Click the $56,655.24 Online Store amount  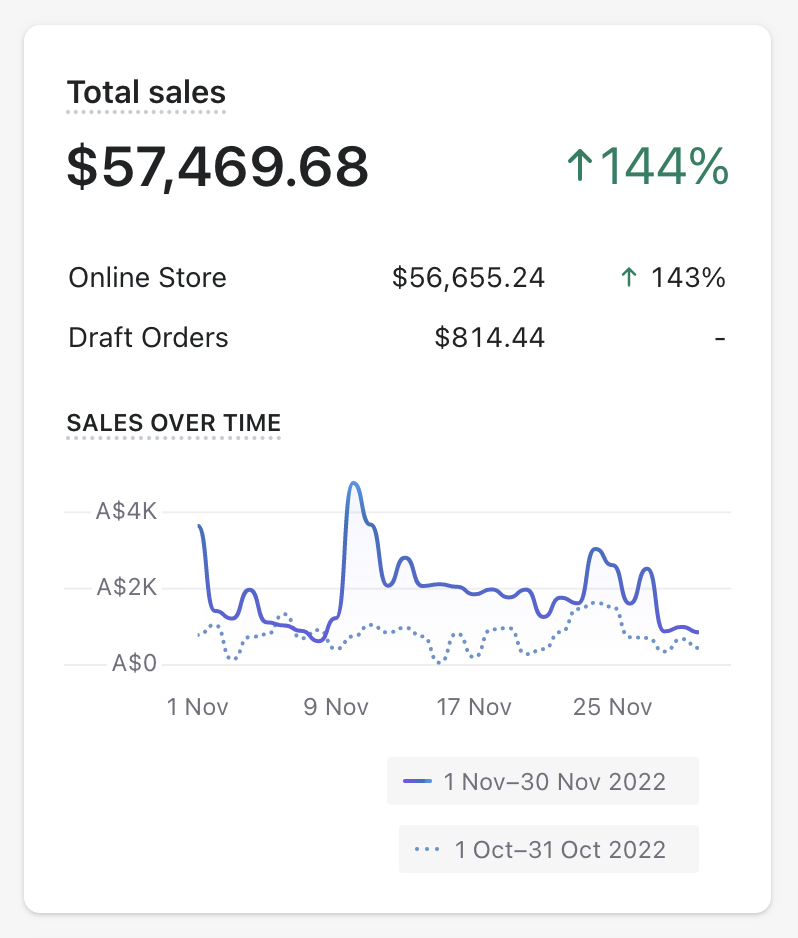468,278
